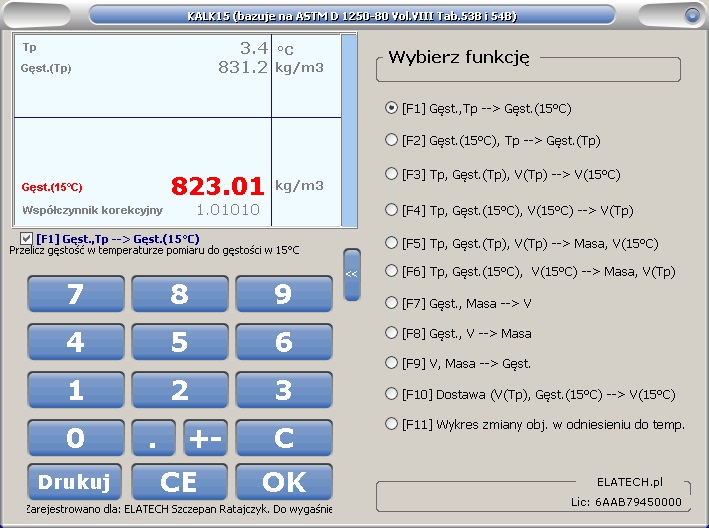
Task: Select F11 Wykres zmiany obj. option
Action: coord(535,424)
